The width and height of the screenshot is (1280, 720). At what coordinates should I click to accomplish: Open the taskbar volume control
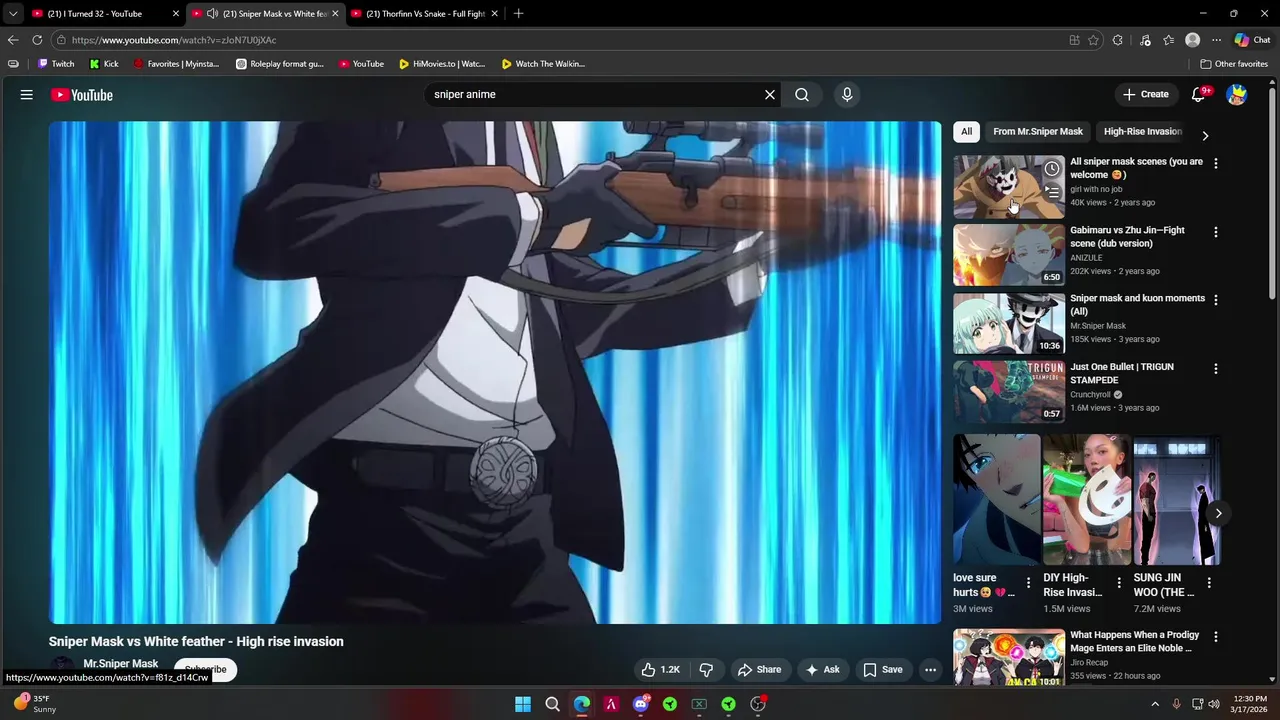click(x=1214, y=704)
